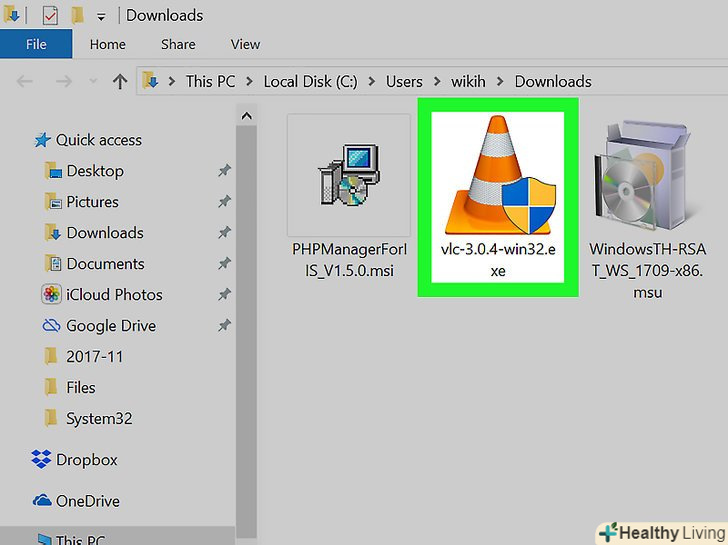Expand the chevron after Local Disk (C:)
This screenshot has height=545, width=728.
pyautogui.click(x=371, y=82)
